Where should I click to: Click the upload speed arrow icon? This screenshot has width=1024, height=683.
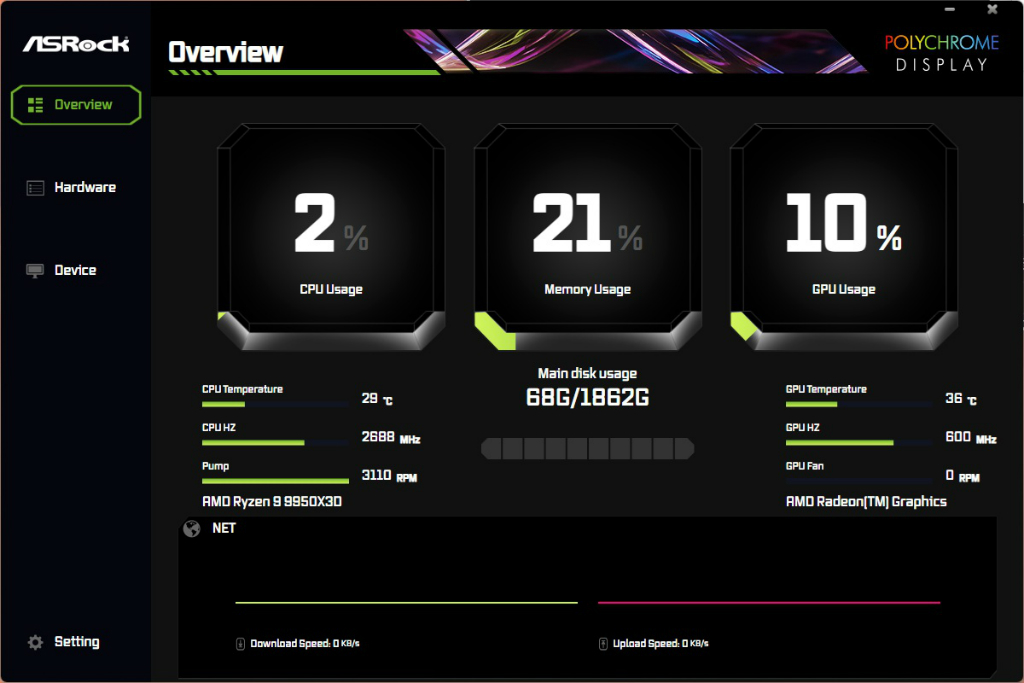(x=603, y=644)
